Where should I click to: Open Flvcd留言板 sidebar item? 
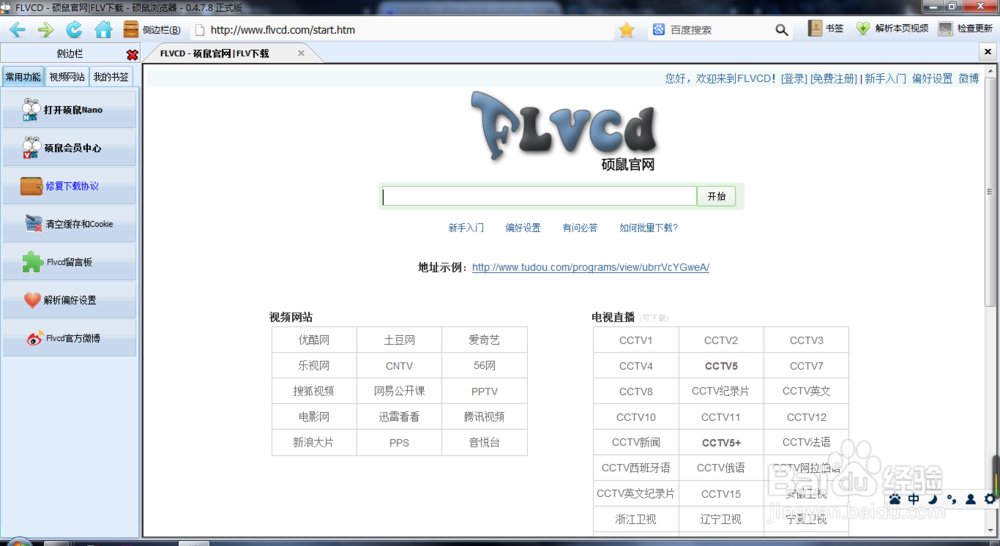69,262
